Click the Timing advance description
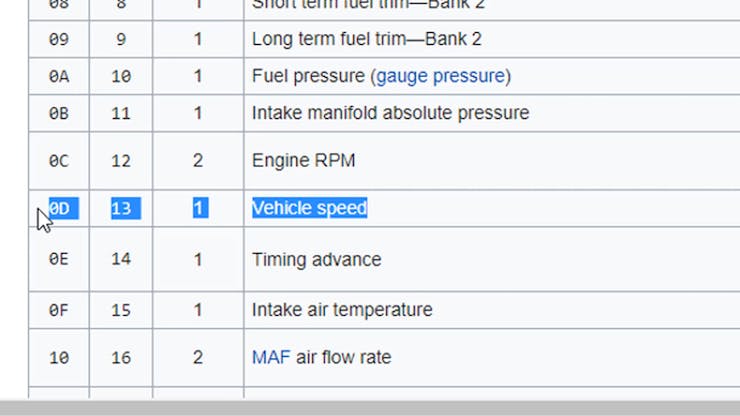This screenshot has height=416, width=740. [317, 259]
